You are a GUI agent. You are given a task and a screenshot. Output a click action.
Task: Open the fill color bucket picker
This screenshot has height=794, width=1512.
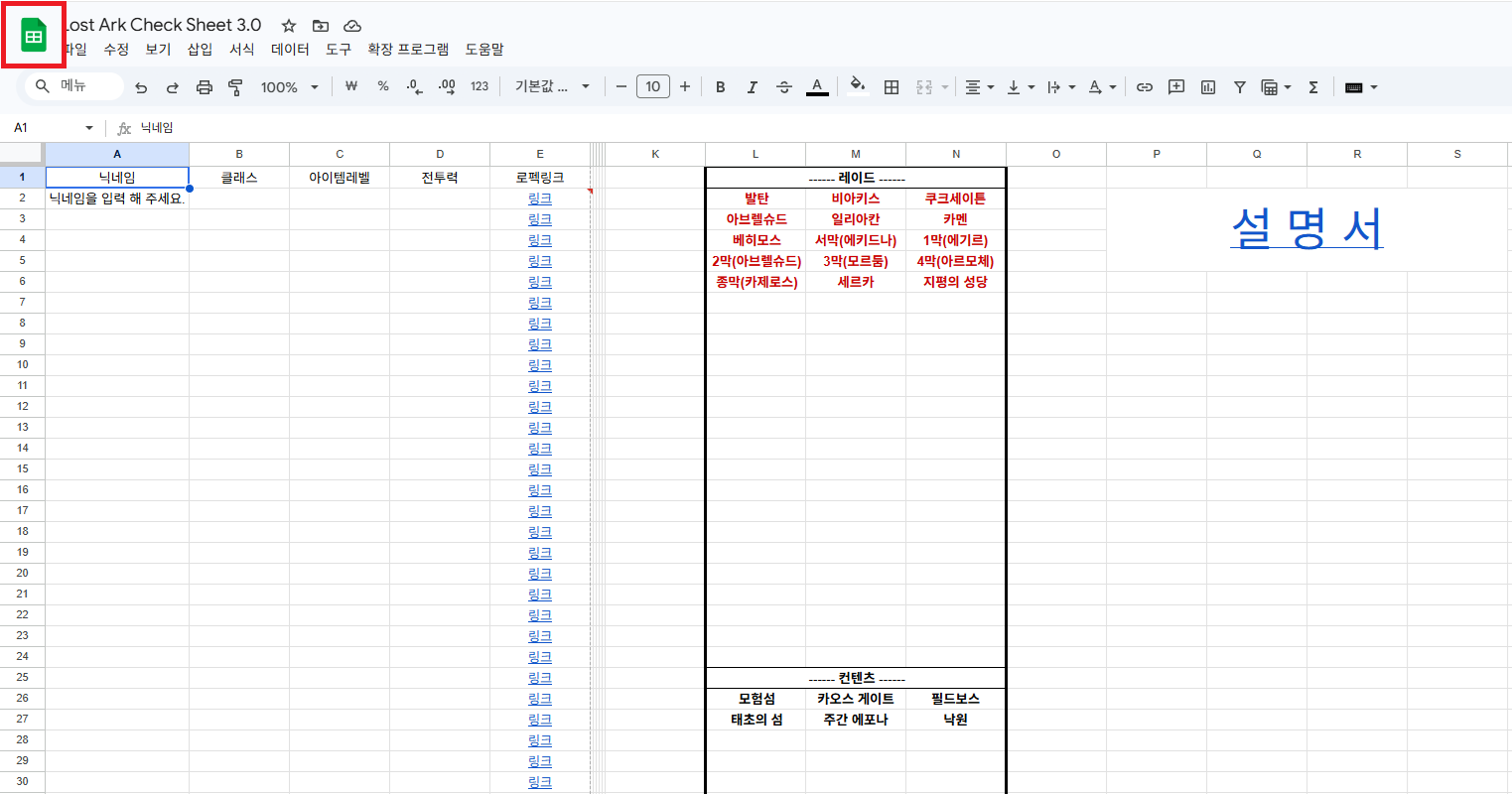pyautogui.click(x=858, y=87)
